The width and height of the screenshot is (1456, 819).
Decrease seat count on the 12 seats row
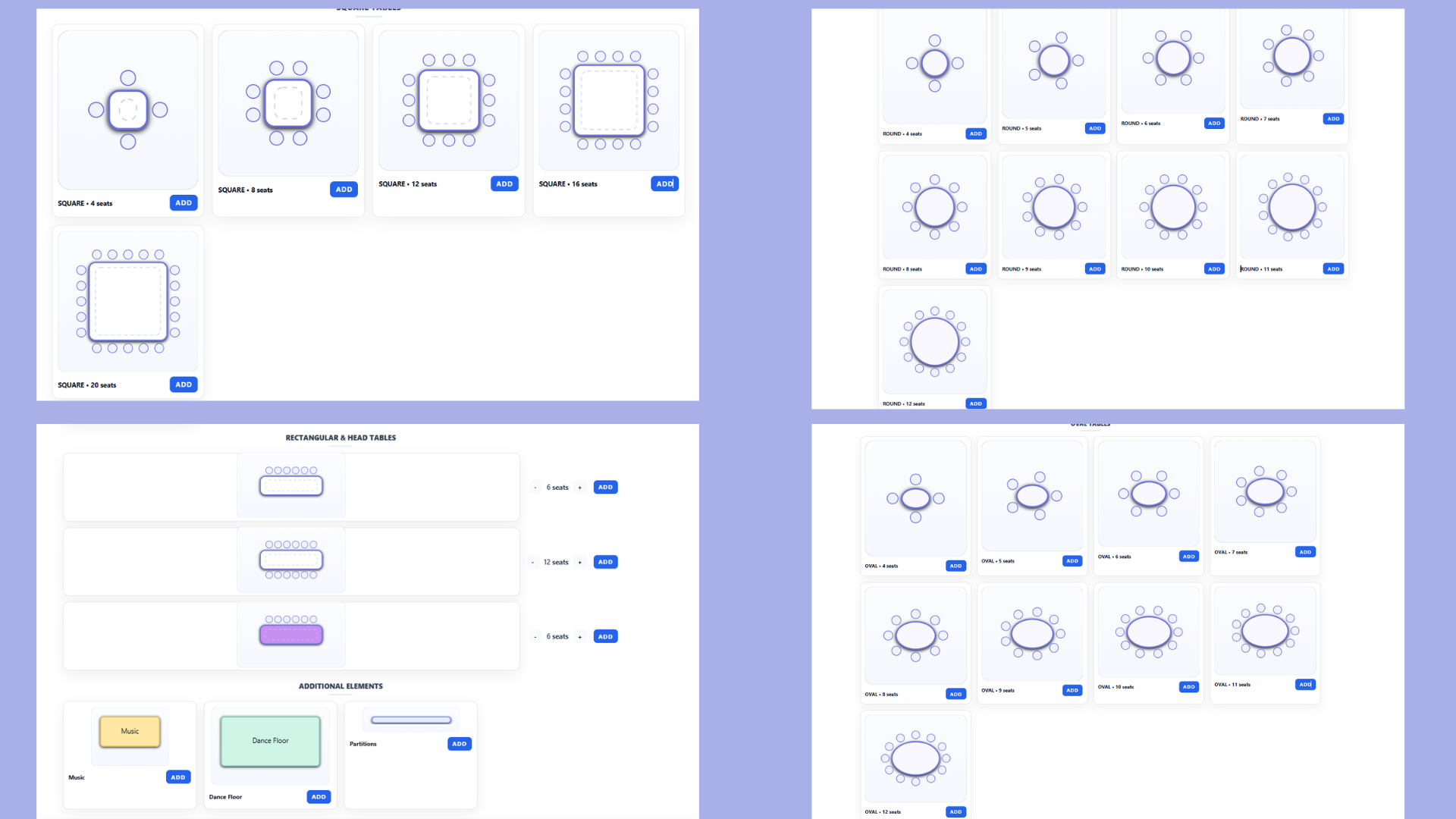pyautogui.click(x=532, y=563)
